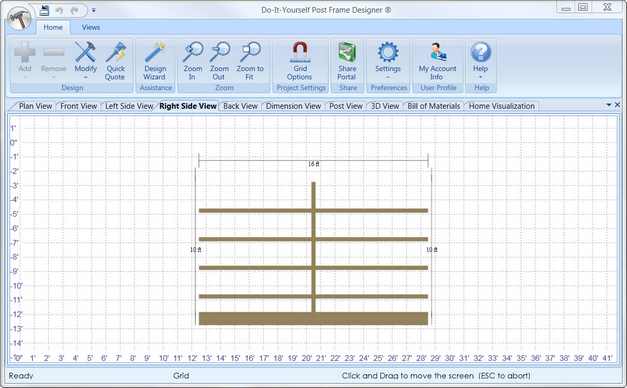Expand the Settings gear dropdown

[x=387, y=60]
